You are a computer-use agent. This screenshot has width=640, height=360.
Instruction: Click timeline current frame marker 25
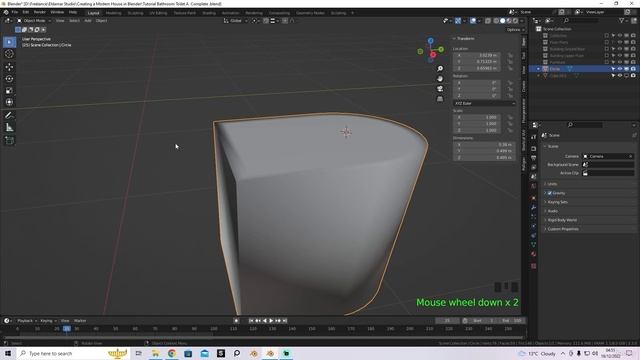tap(67, 329)
